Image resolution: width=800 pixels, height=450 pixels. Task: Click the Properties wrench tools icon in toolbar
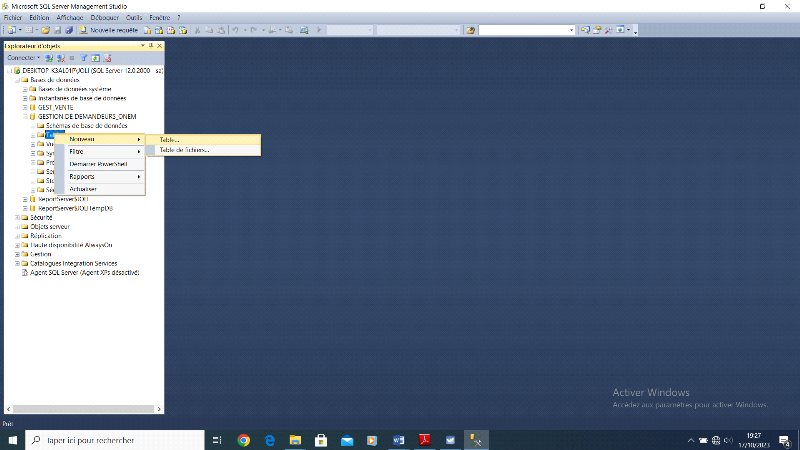[608, 30]
